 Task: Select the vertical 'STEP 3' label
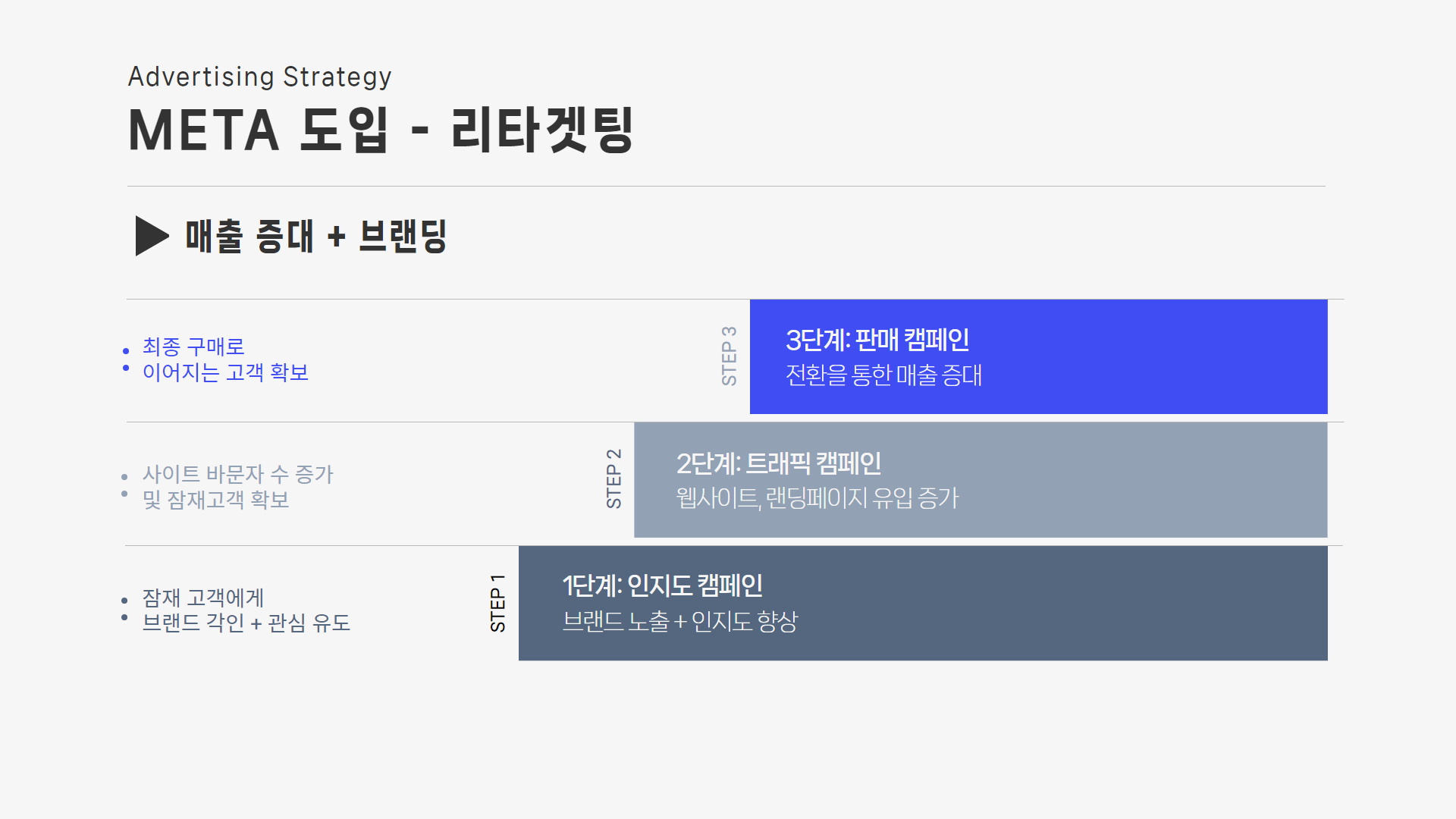click(729, 356)
